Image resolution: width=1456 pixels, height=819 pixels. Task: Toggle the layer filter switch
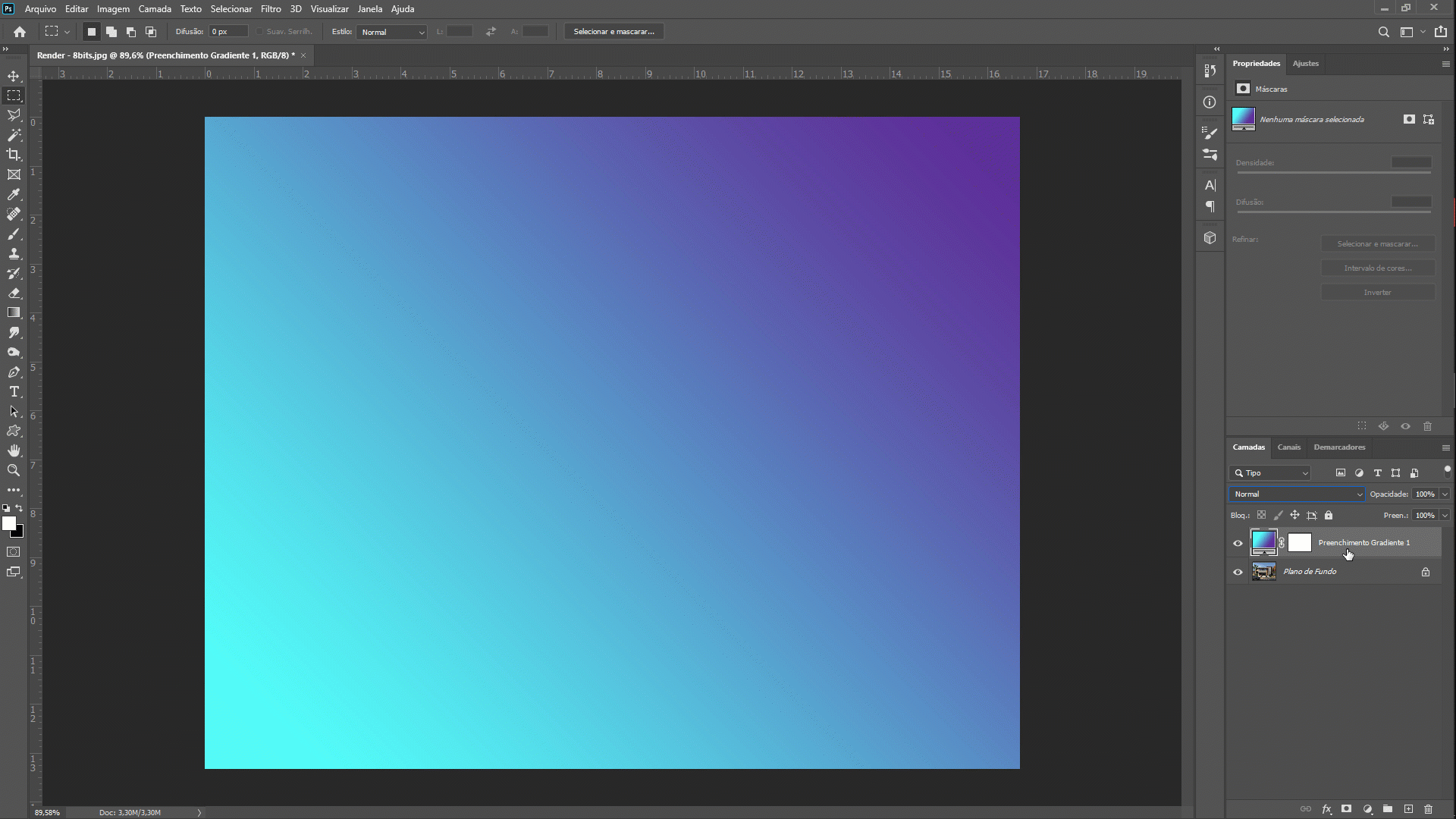click(1447, 471)
